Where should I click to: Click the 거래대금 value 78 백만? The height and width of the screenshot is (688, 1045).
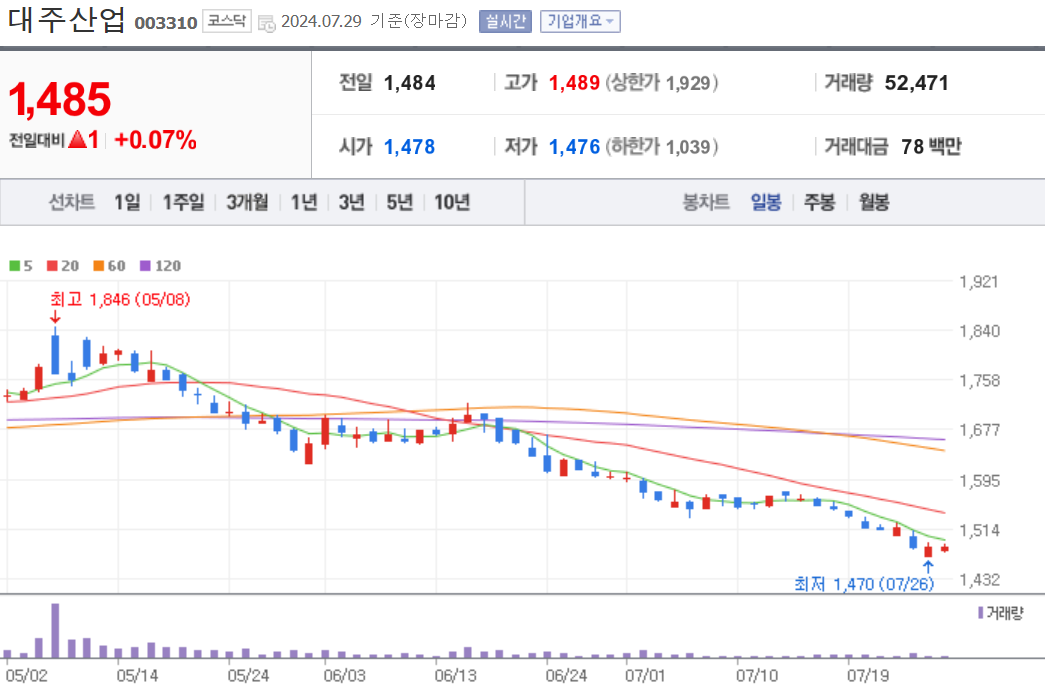[931, 147]
